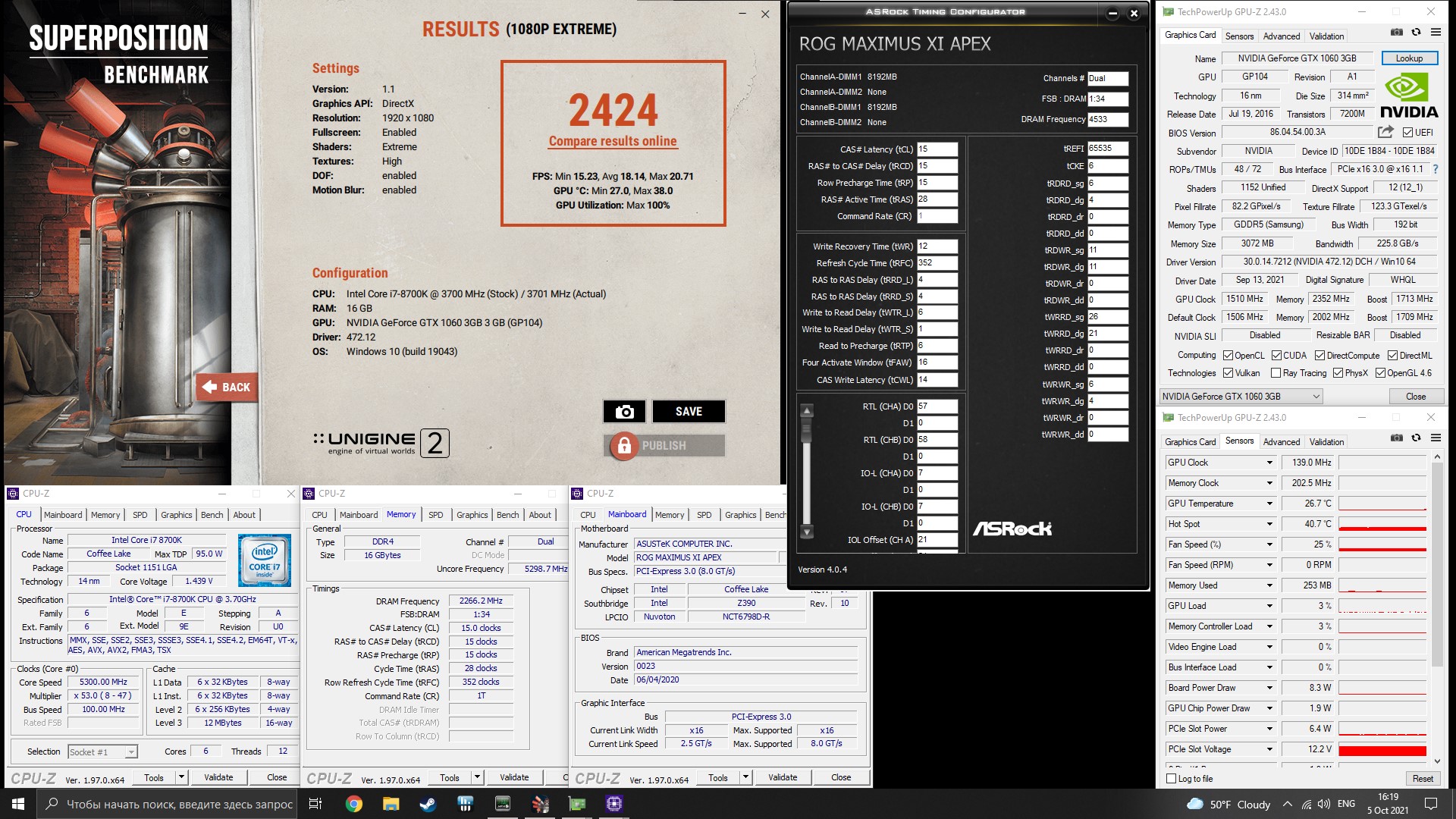Viewport: 1456px width, 819px height.
Task: Click the weather cloud icon in taskbar
Action: click(x=1194, y=804)
